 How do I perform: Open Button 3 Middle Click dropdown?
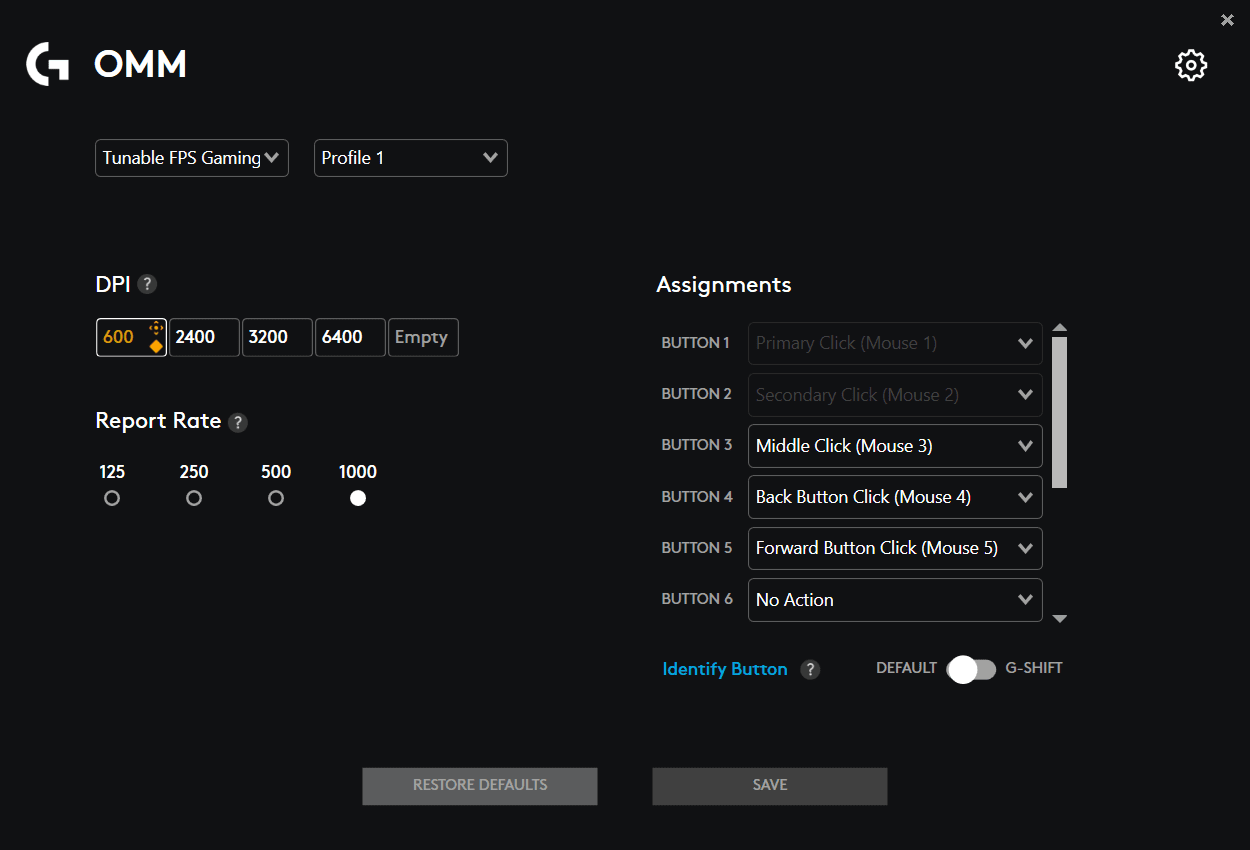tap(895, 446)
